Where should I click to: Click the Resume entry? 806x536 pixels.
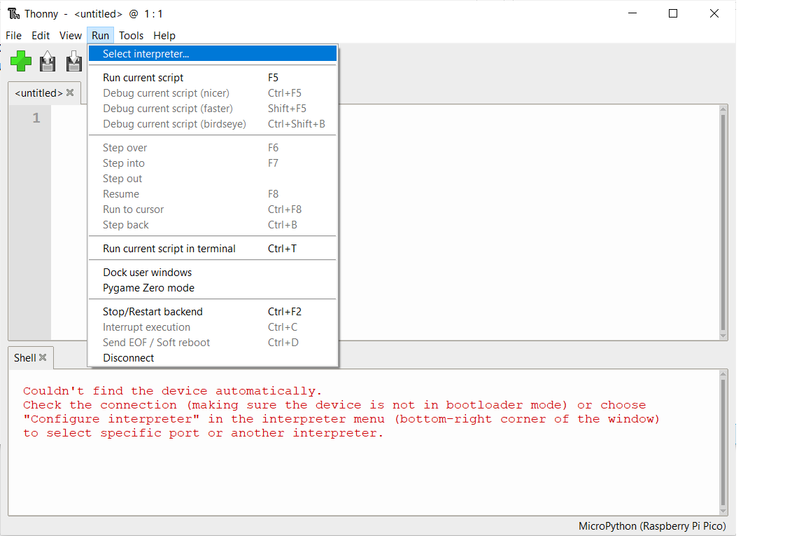tap(213, 194)
